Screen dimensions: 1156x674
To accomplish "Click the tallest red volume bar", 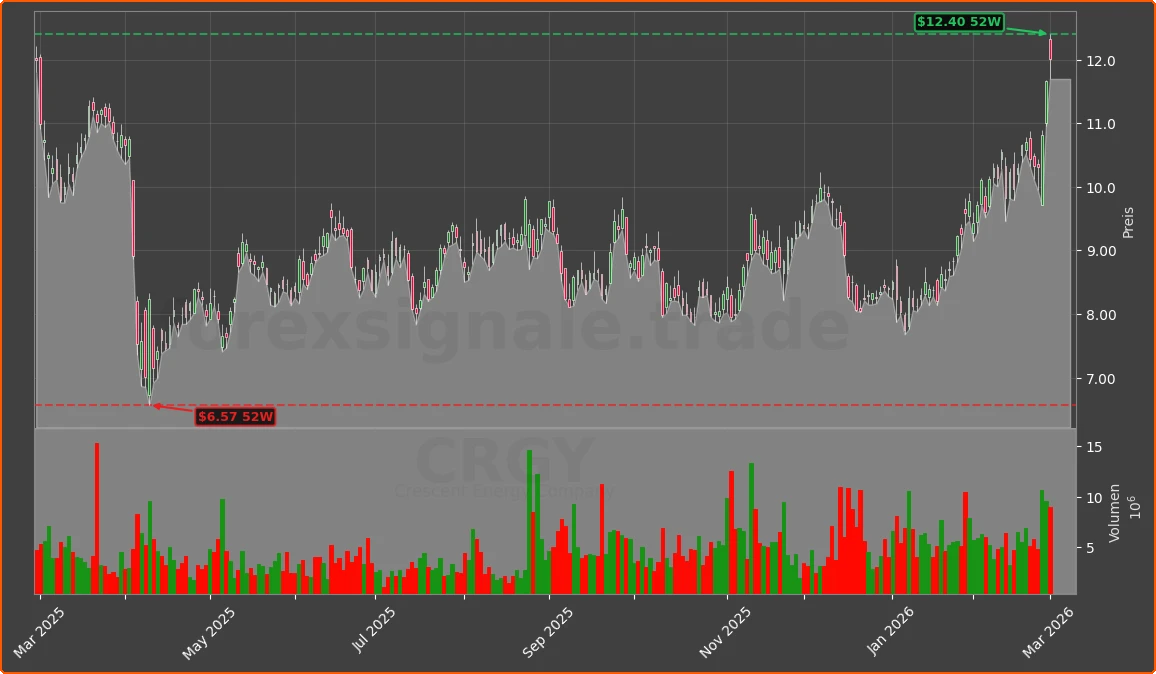I will (97, 518).
